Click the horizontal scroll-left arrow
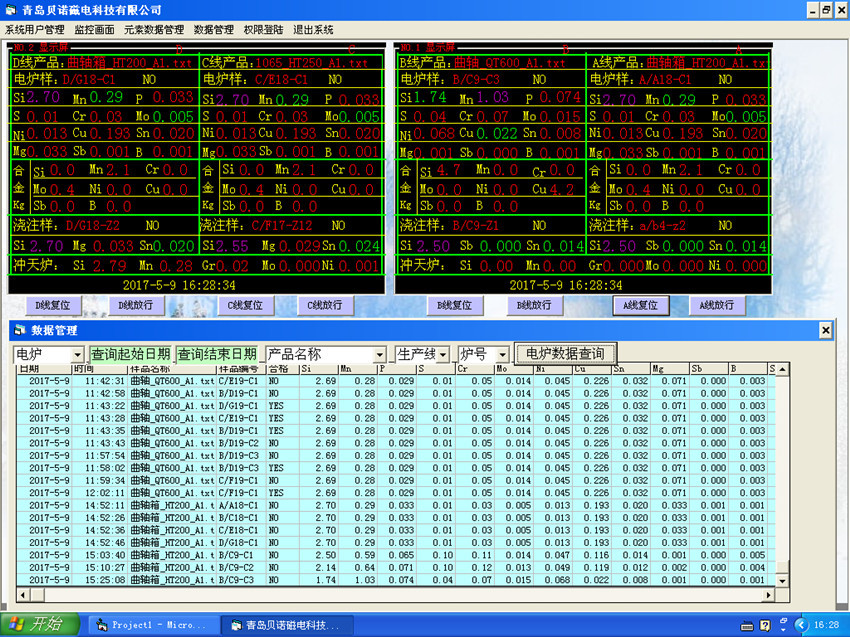Screen dimensions: 850x637 pos(22,595)
